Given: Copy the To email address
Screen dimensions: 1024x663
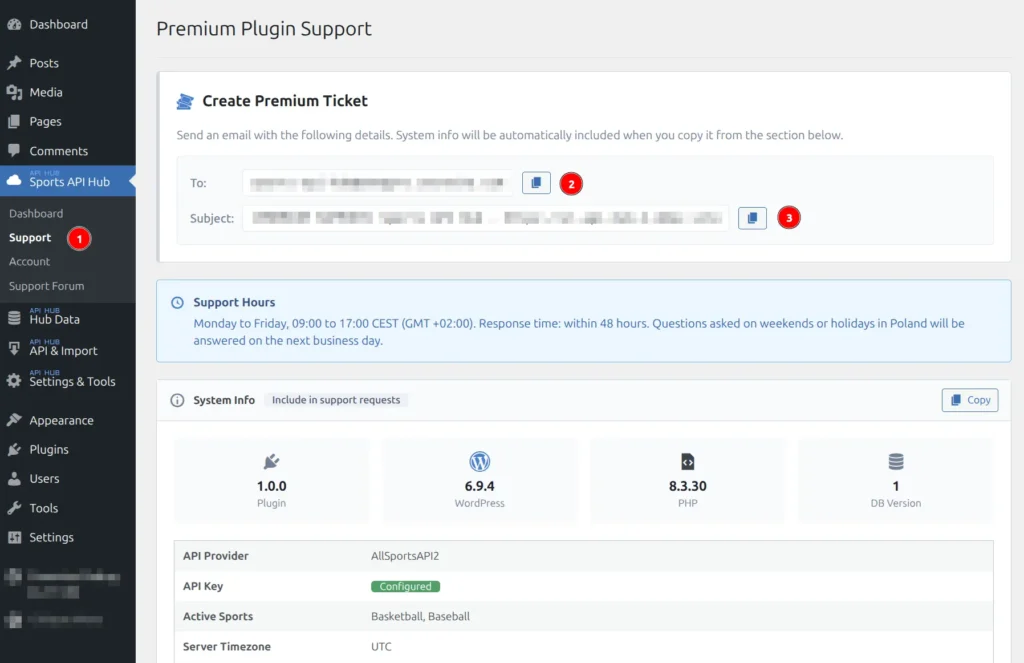Looking at the screenshot, I should pyautogui.click(x=536, y=183).
